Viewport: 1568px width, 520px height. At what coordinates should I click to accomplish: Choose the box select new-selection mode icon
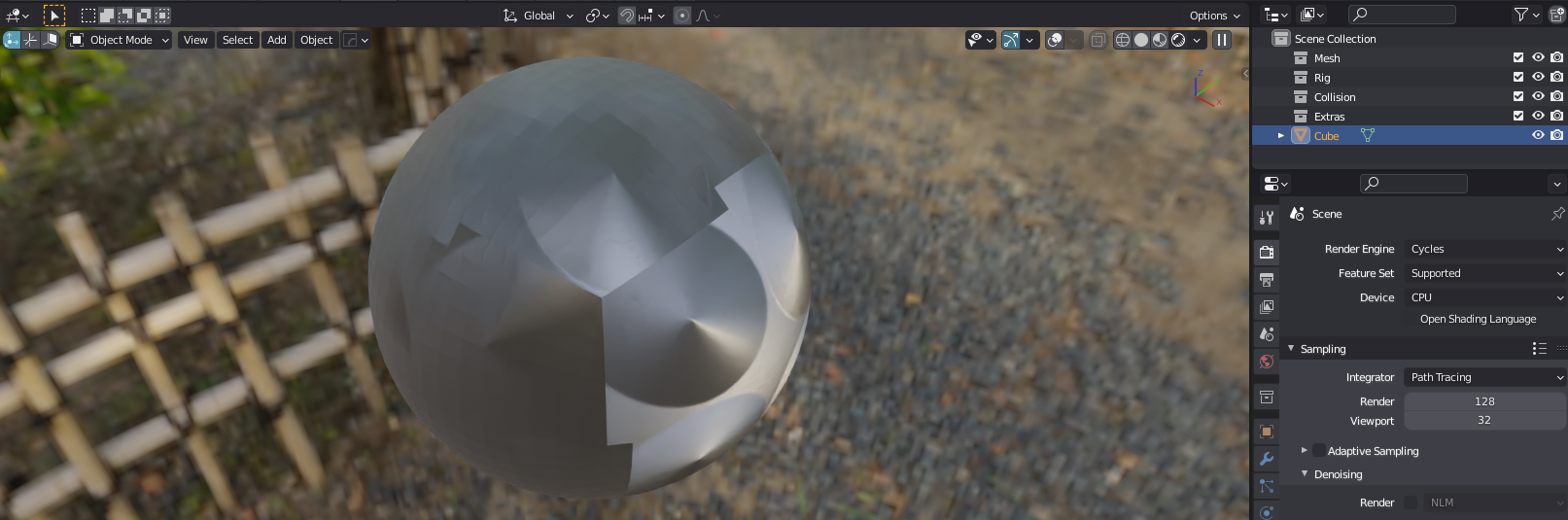coord(88,16)
